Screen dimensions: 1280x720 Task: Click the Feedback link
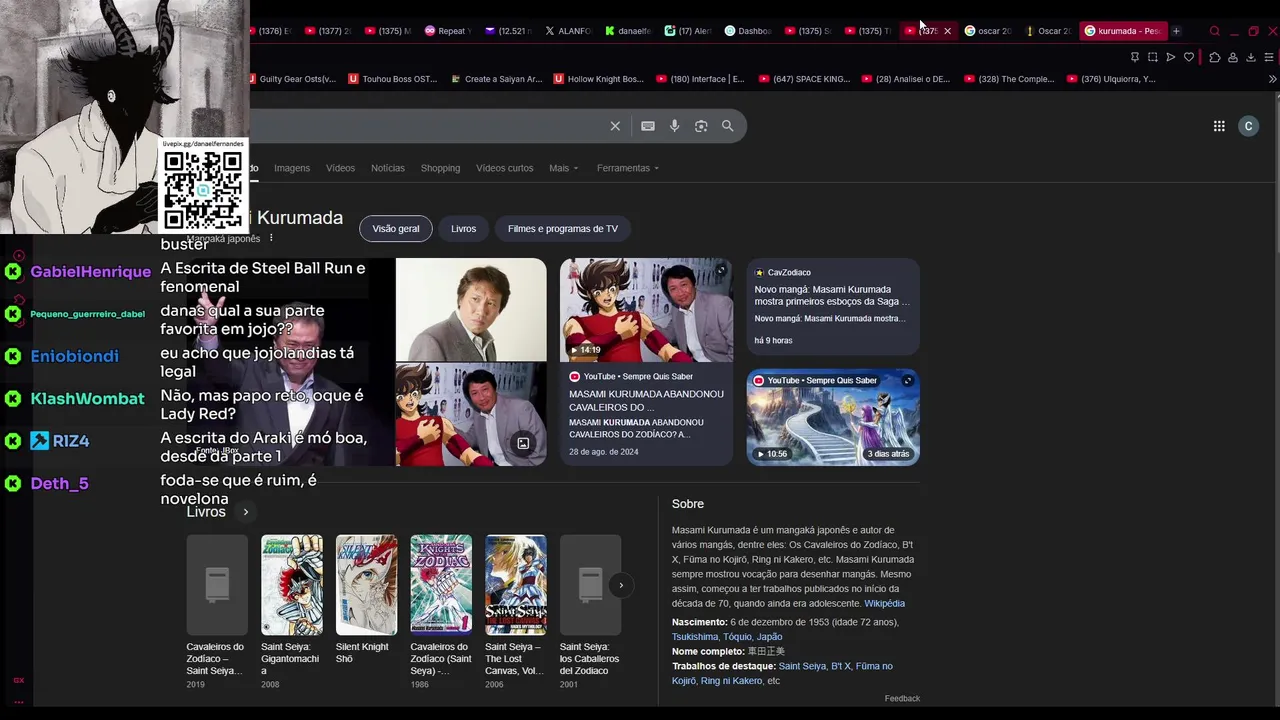902,698
